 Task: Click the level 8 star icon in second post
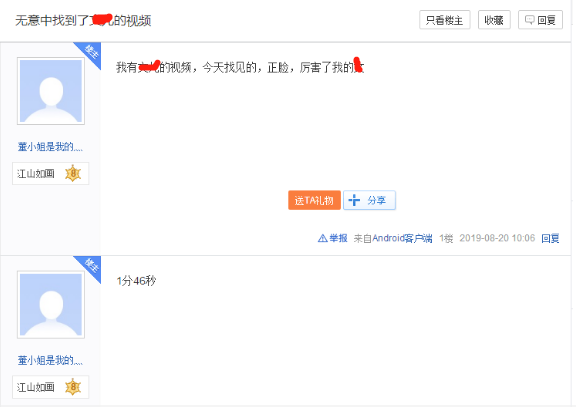coord(73,387)
